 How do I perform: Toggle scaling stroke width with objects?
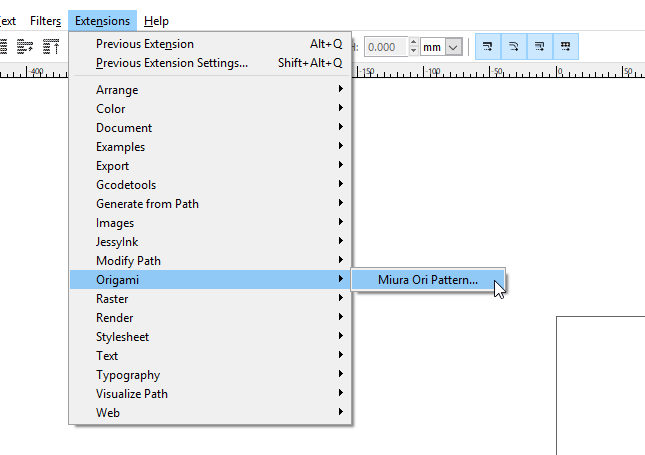(x=488, y=47)
